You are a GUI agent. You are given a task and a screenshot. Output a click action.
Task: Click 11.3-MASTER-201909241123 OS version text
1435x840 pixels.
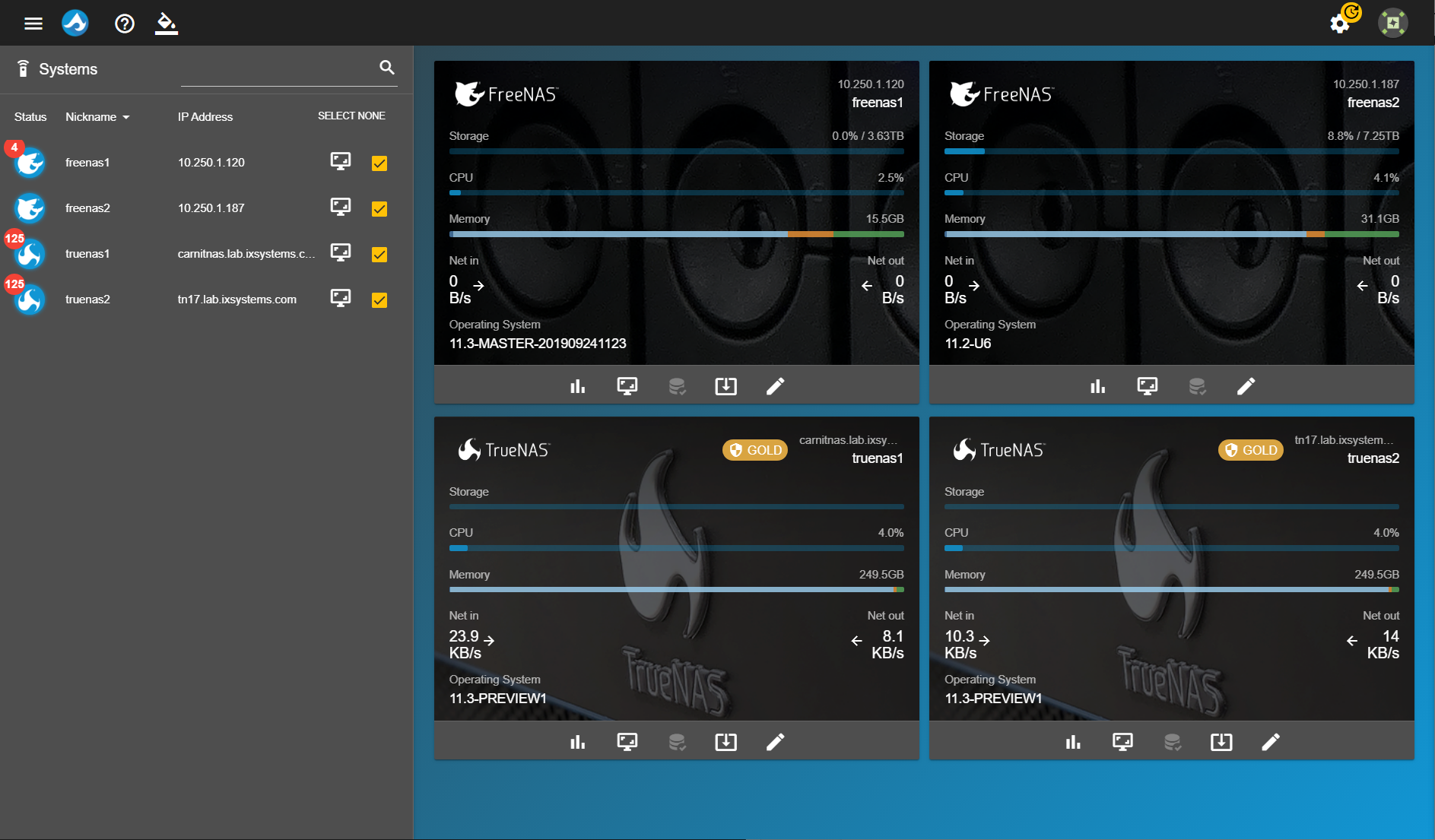[x=538, y=344]
